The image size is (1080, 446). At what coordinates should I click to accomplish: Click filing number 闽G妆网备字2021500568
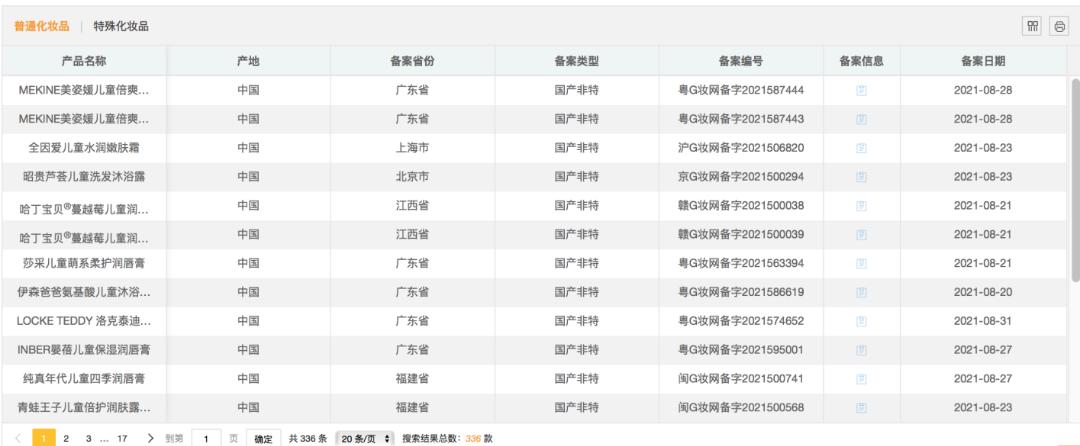click(740, 408)
